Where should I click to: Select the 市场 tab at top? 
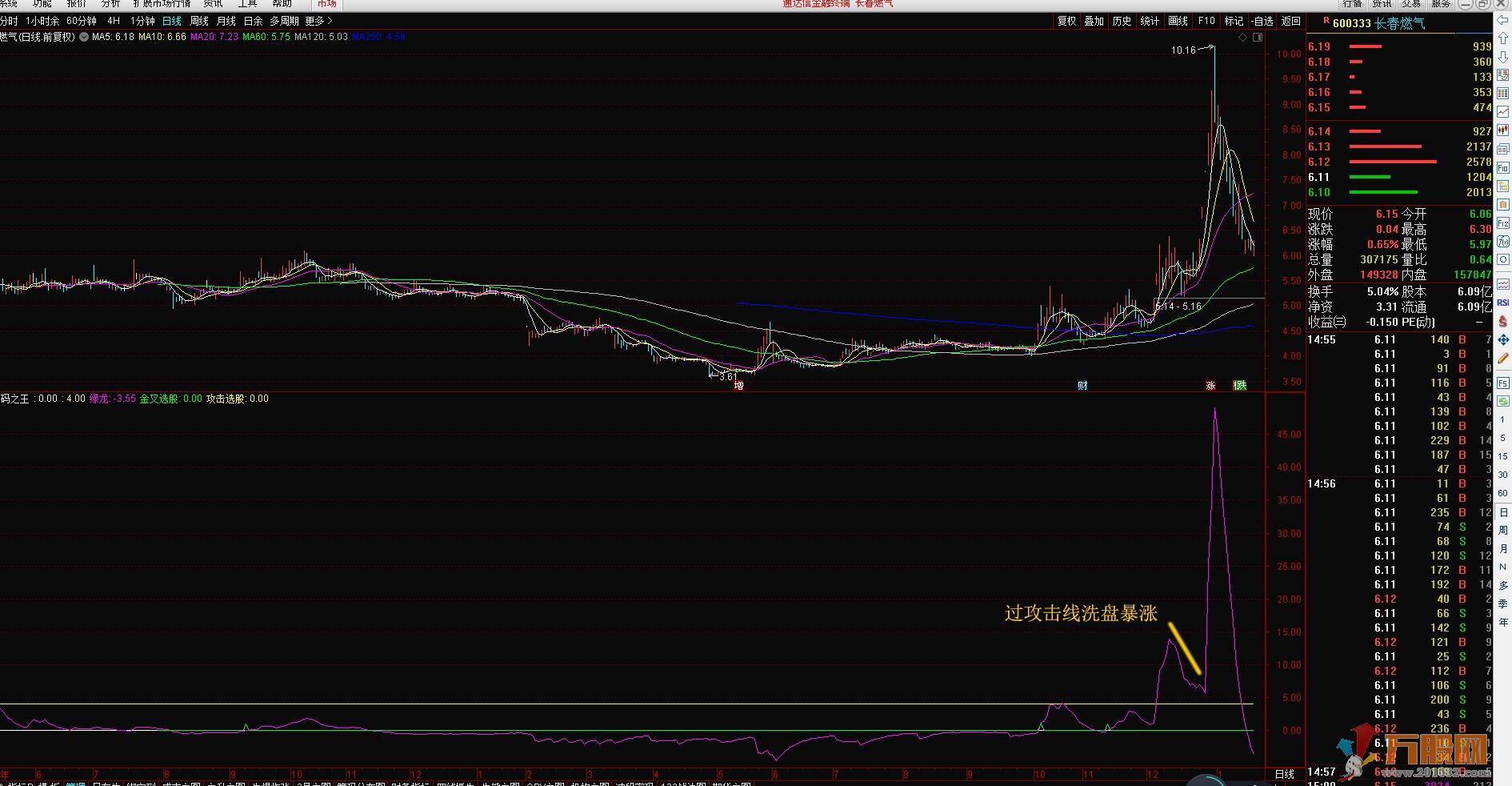[x=327, y=4]
